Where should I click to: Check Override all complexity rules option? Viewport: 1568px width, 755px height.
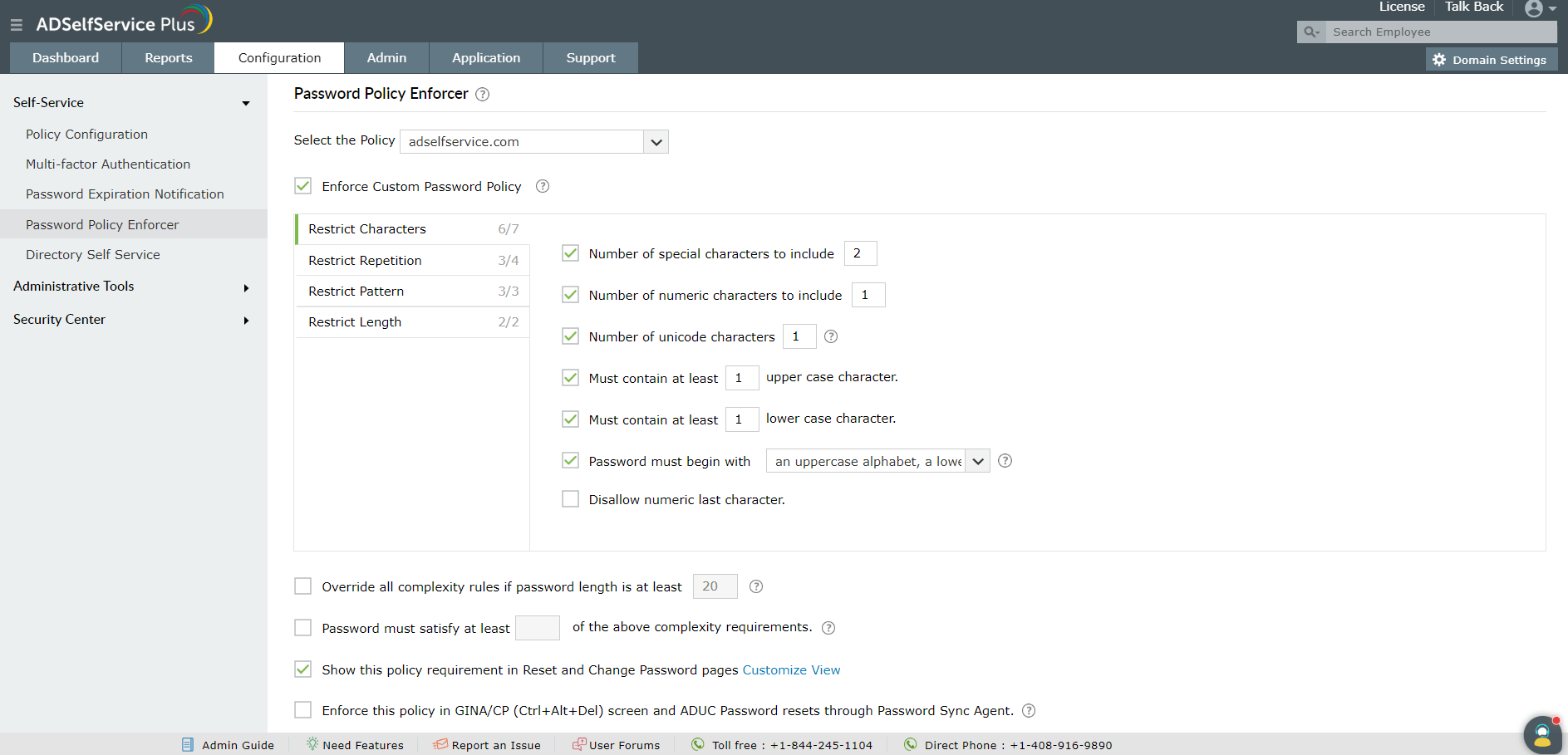303,586
